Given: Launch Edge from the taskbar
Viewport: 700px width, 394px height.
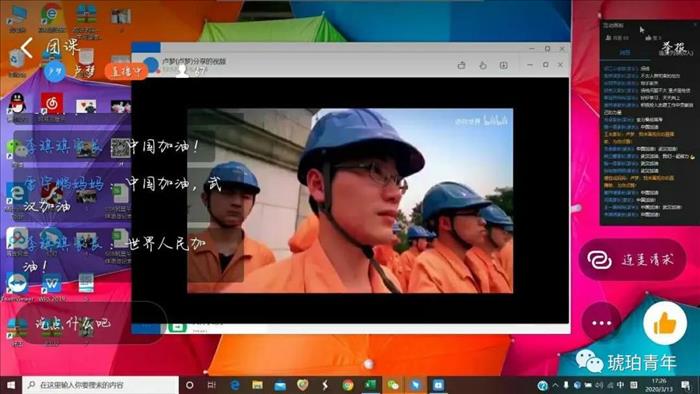Looking at the screenshot, I should coord(235,385).
